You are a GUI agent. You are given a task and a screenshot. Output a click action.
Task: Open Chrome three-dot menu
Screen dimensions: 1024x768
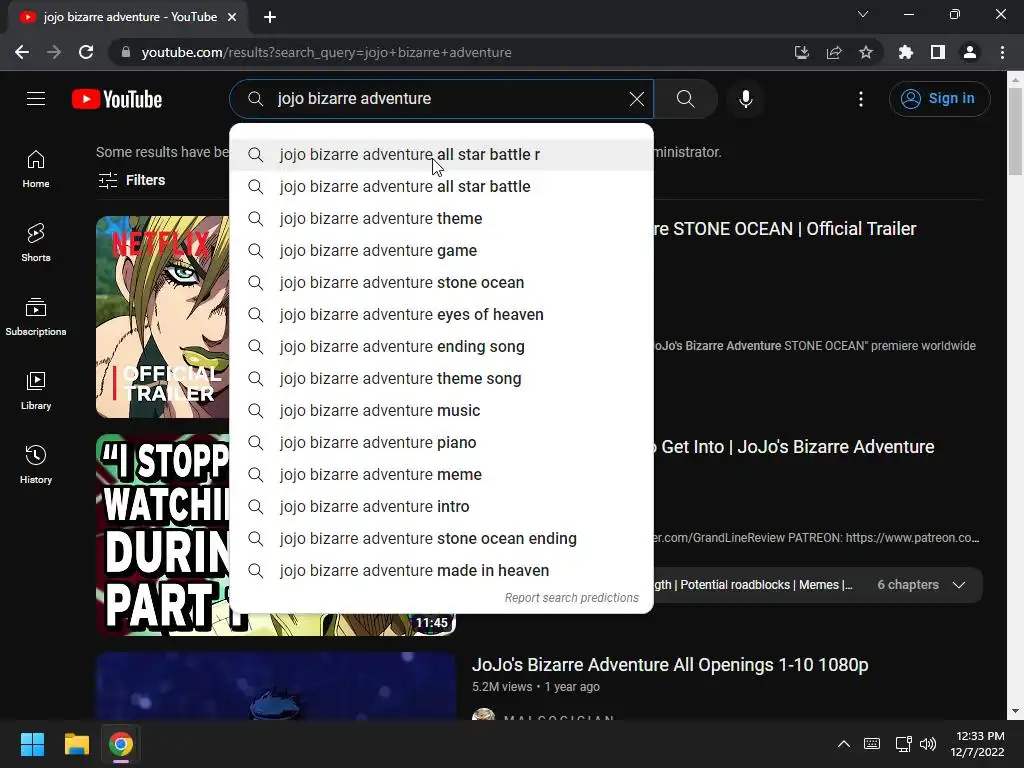pyautogui.click(x=1002, y=52)
